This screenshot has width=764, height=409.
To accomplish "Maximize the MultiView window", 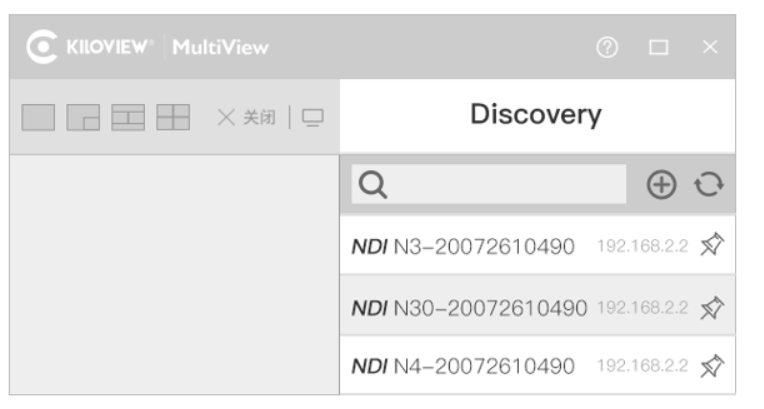I will (659, 47).
